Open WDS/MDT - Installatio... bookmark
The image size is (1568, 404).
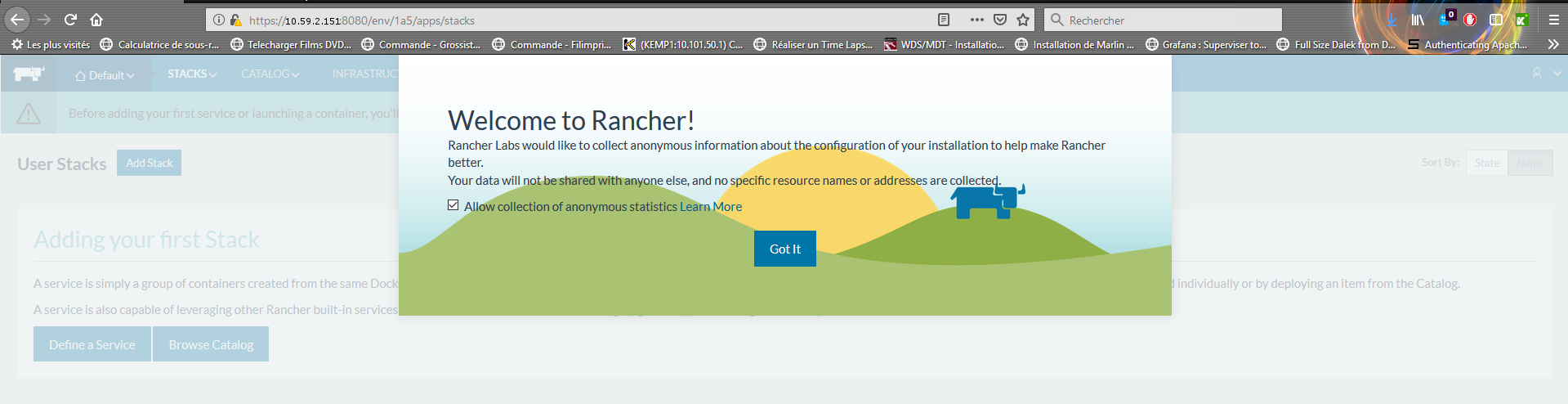944,44
